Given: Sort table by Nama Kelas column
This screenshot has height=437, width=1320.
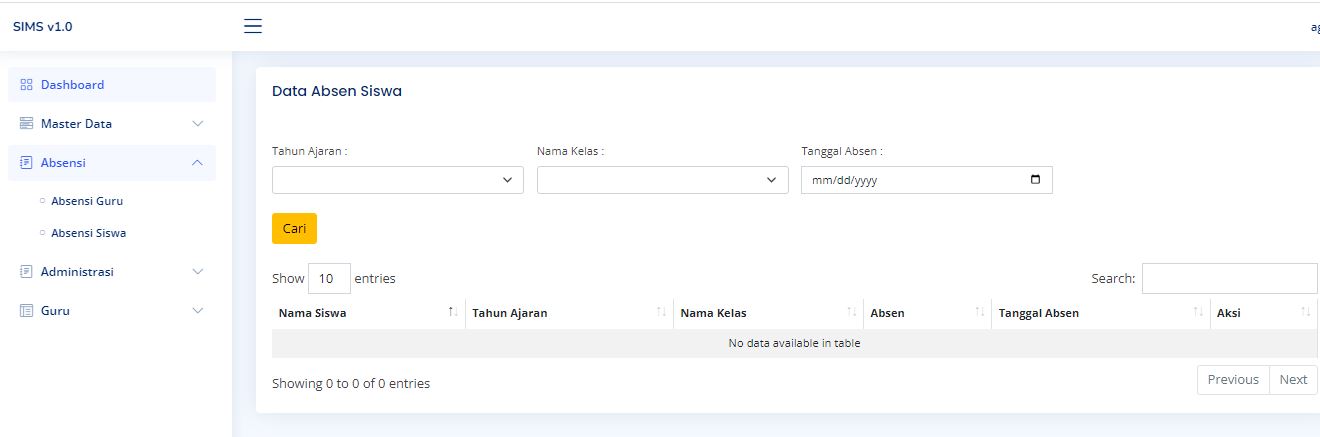Looking at the screenshot, I should [763, 313].
